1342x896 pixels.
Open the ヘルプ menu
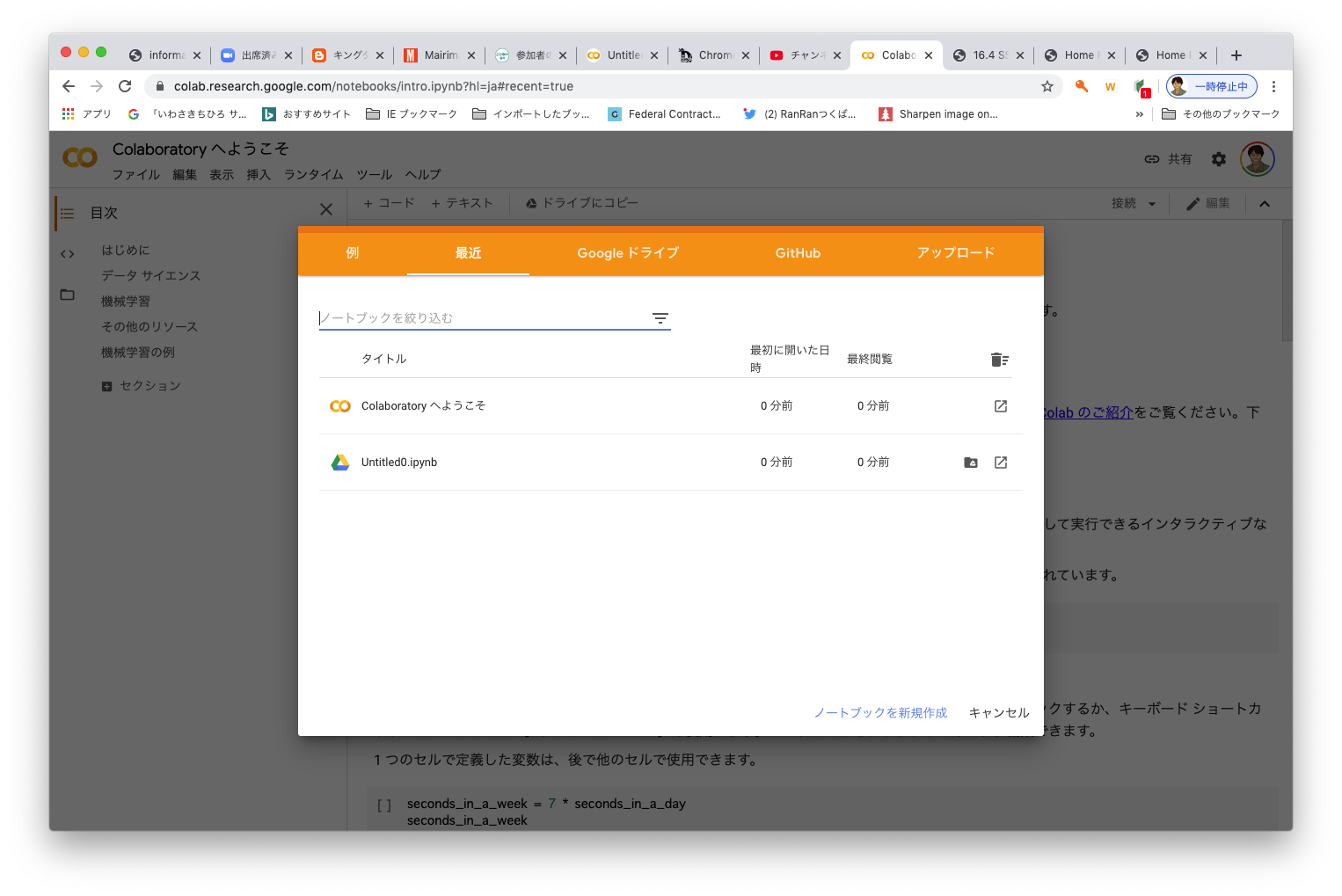click(x=423, y=175)
